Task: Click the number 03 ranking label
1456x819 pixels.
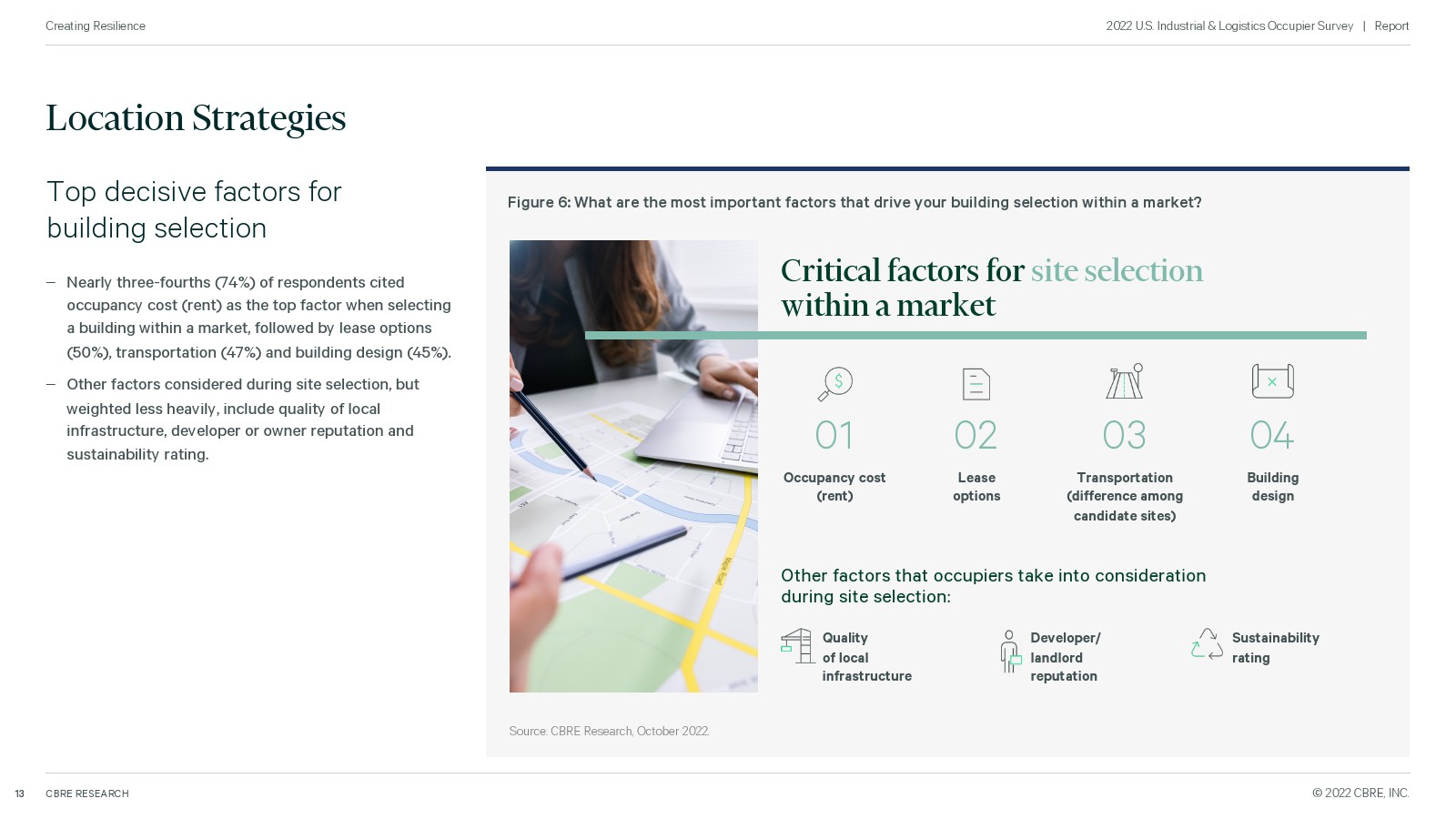Action: (1124, 436)
